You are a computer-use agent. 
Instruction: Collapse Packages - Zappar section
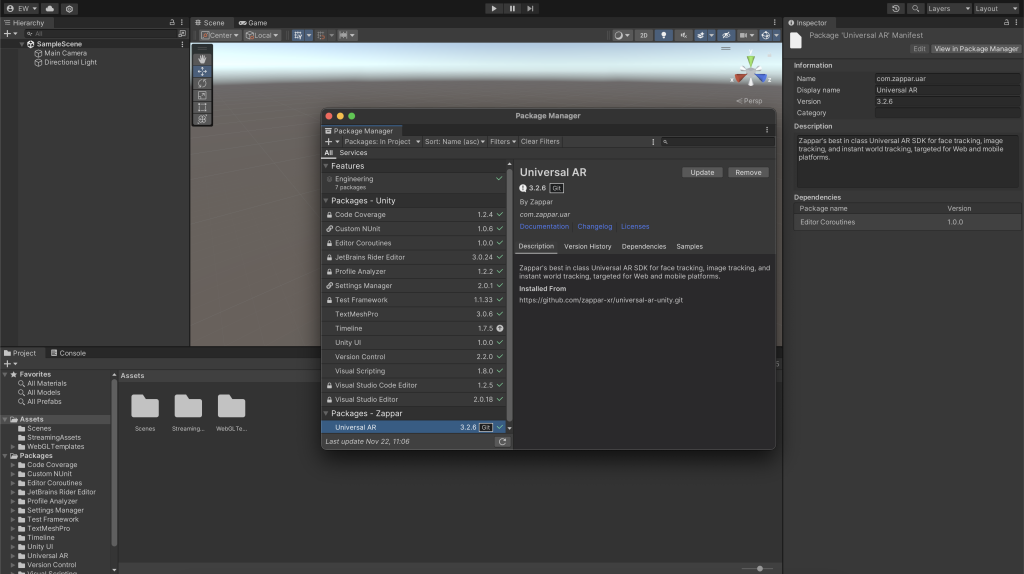tap(326, 413)
